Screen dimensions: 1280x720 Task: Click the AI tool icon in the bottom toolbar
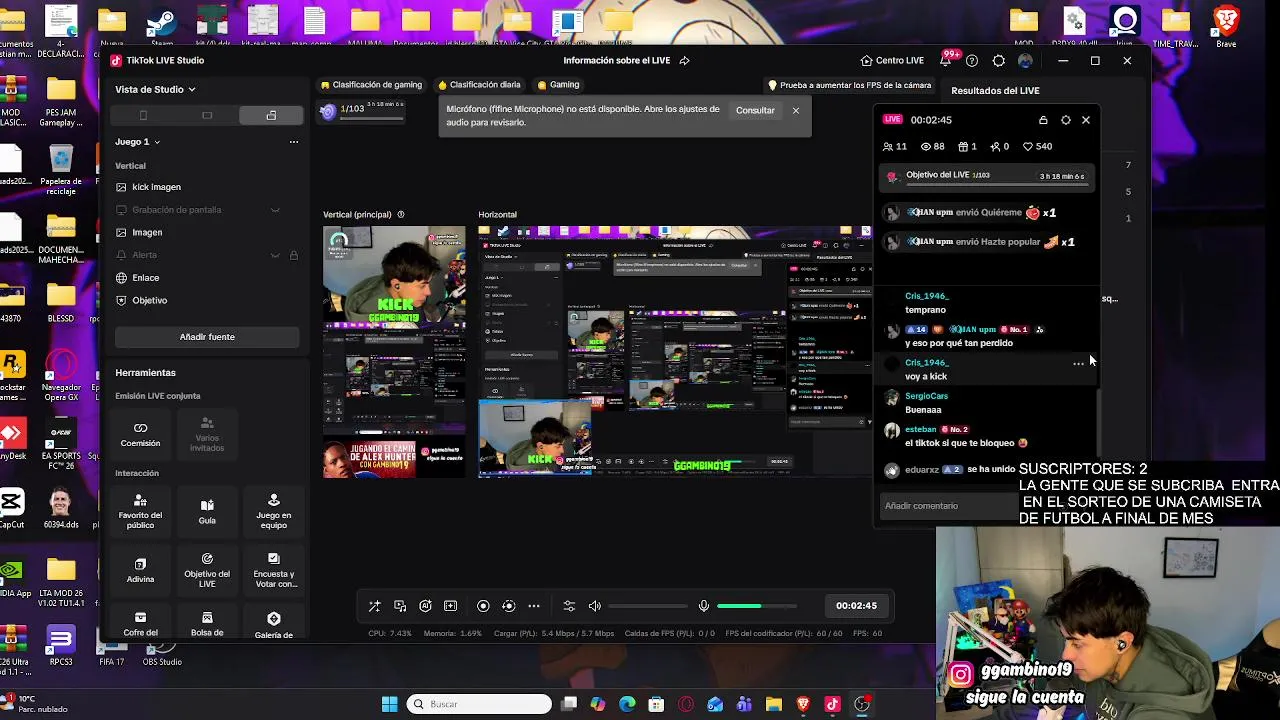click(x=425, y=606)
